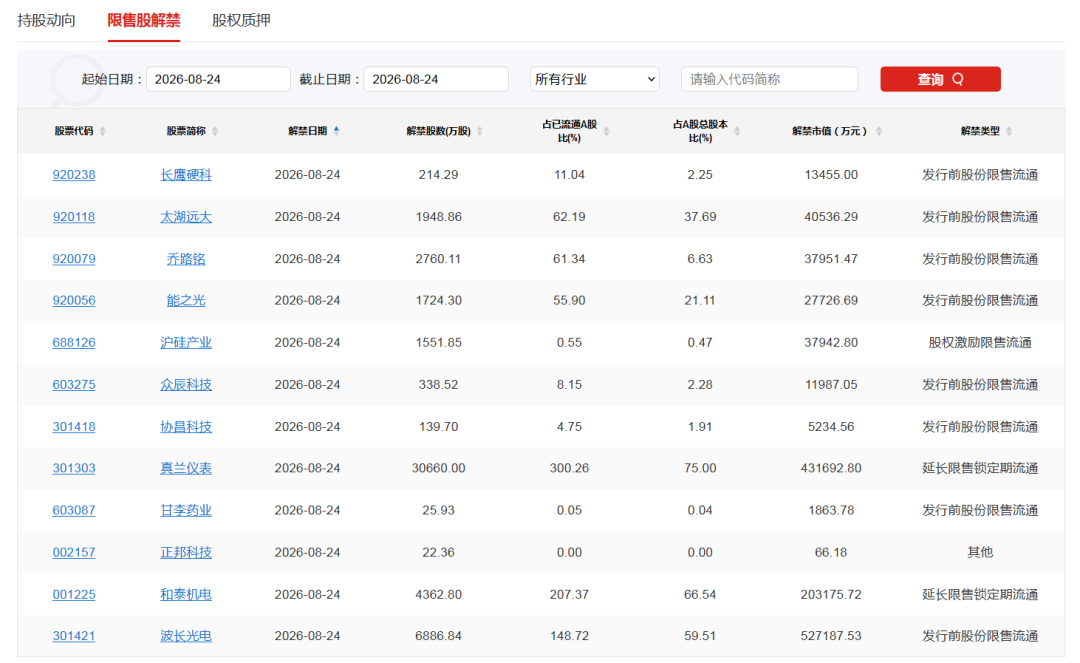Viewport: 1080px width, 663px height.
Task: Open stock code 301418 link
Action: pyautogui.click(x=74, y=427)
